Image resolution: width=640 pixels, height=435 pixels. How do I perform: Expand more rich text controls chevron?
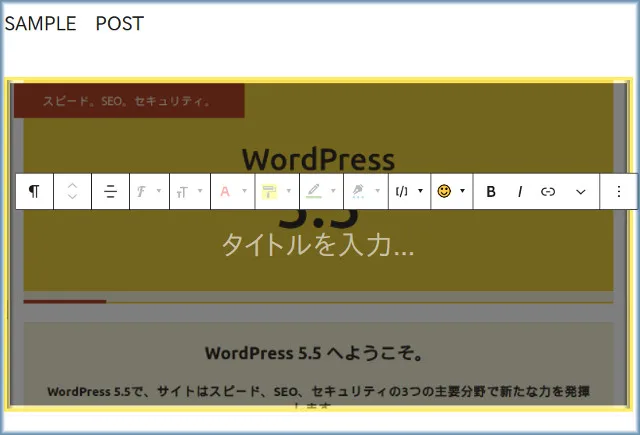580,192
